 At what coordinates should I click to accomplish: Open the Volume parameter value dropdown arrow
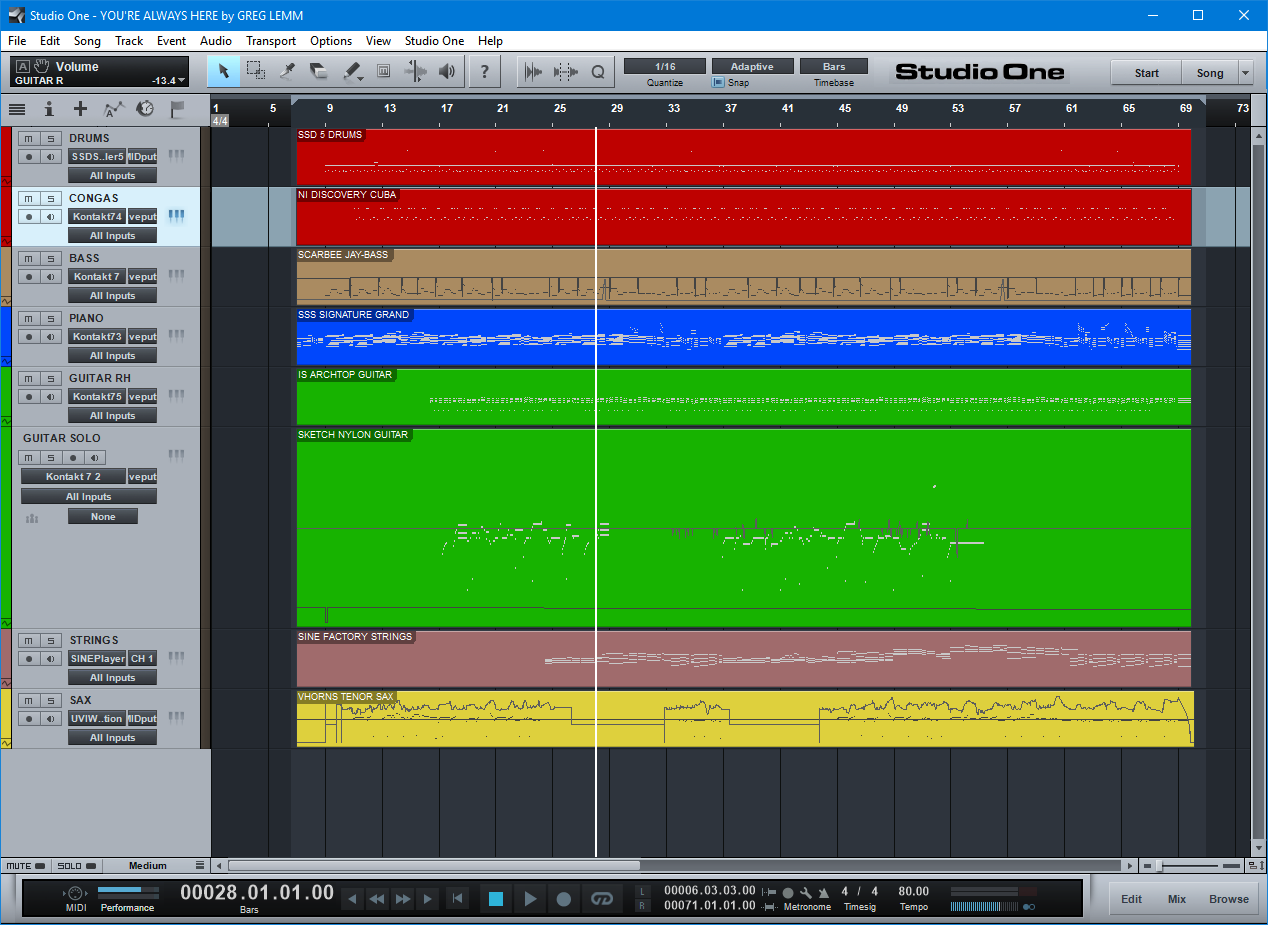[x=182, y=80]
